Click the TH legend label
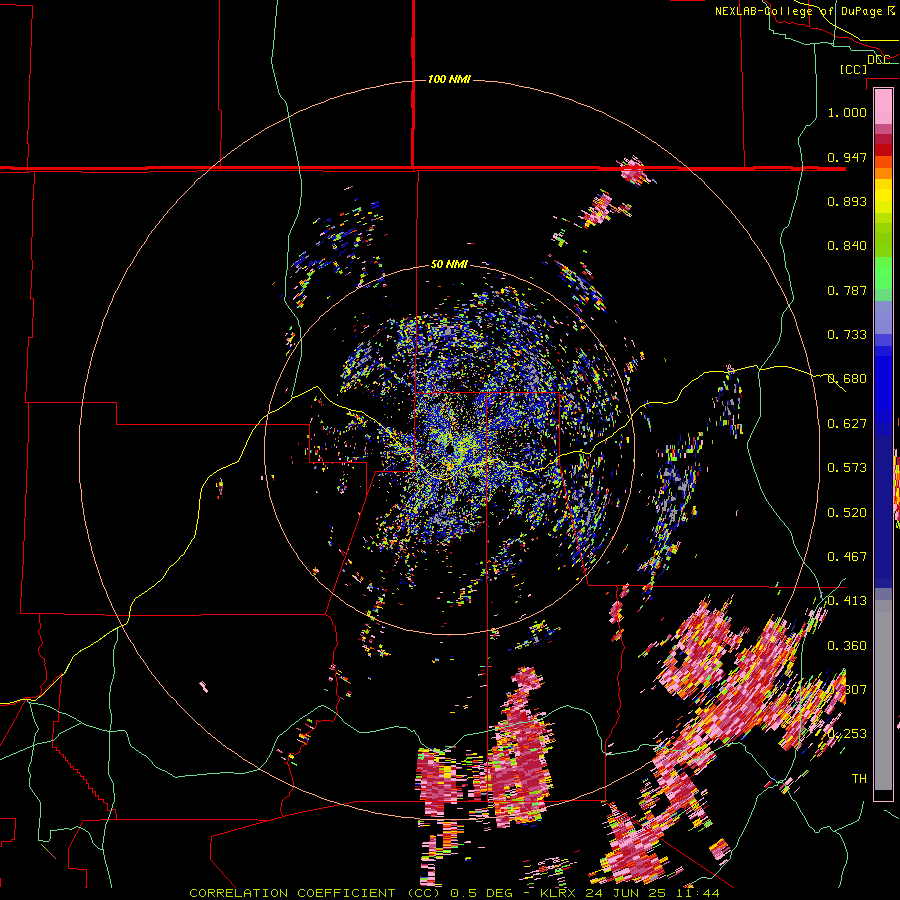Screen dimensions: 900x900 coord(859,778)
